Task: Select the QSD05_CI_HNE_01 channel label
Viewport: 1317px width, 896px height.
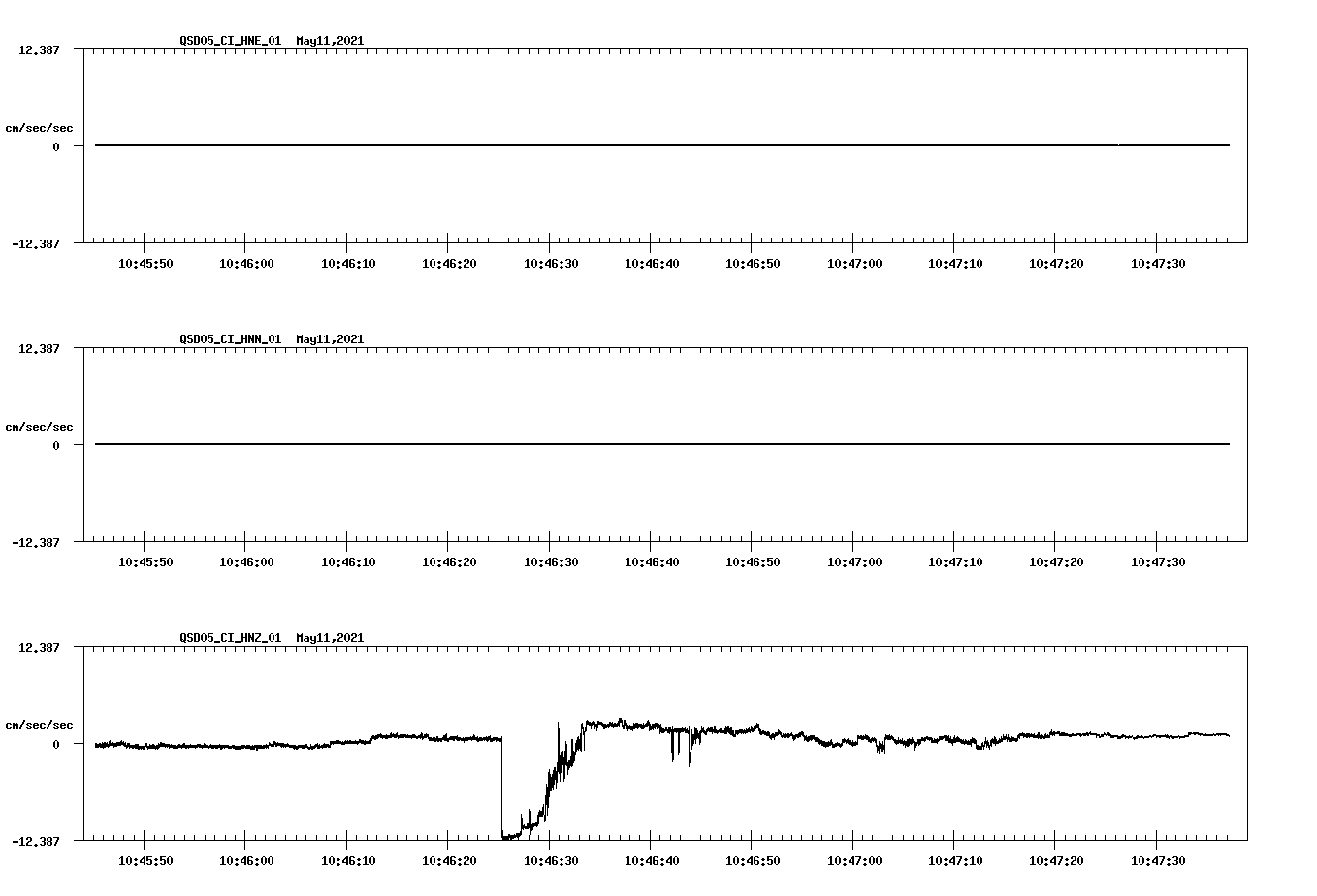Action: [x=229, y=41]
